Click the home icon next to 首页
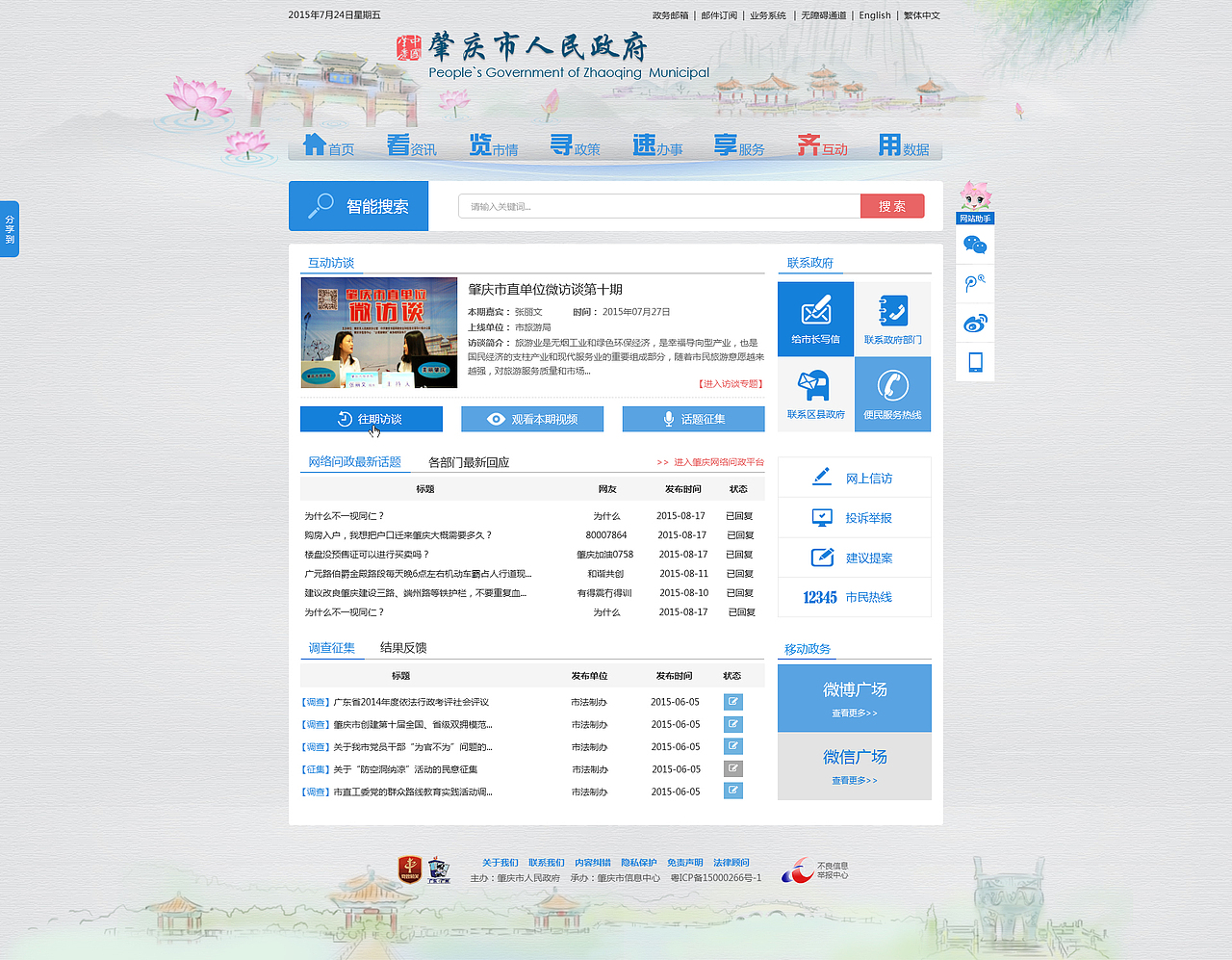Image resolution: width=1232 pixels, height=960 pixels. [x=315, y=143]
